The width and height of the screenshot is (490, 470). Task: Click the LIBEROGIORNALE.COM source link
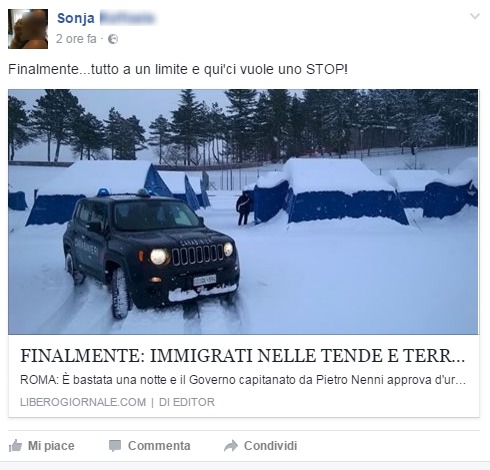pyautogui.click(x=83, y=402)
